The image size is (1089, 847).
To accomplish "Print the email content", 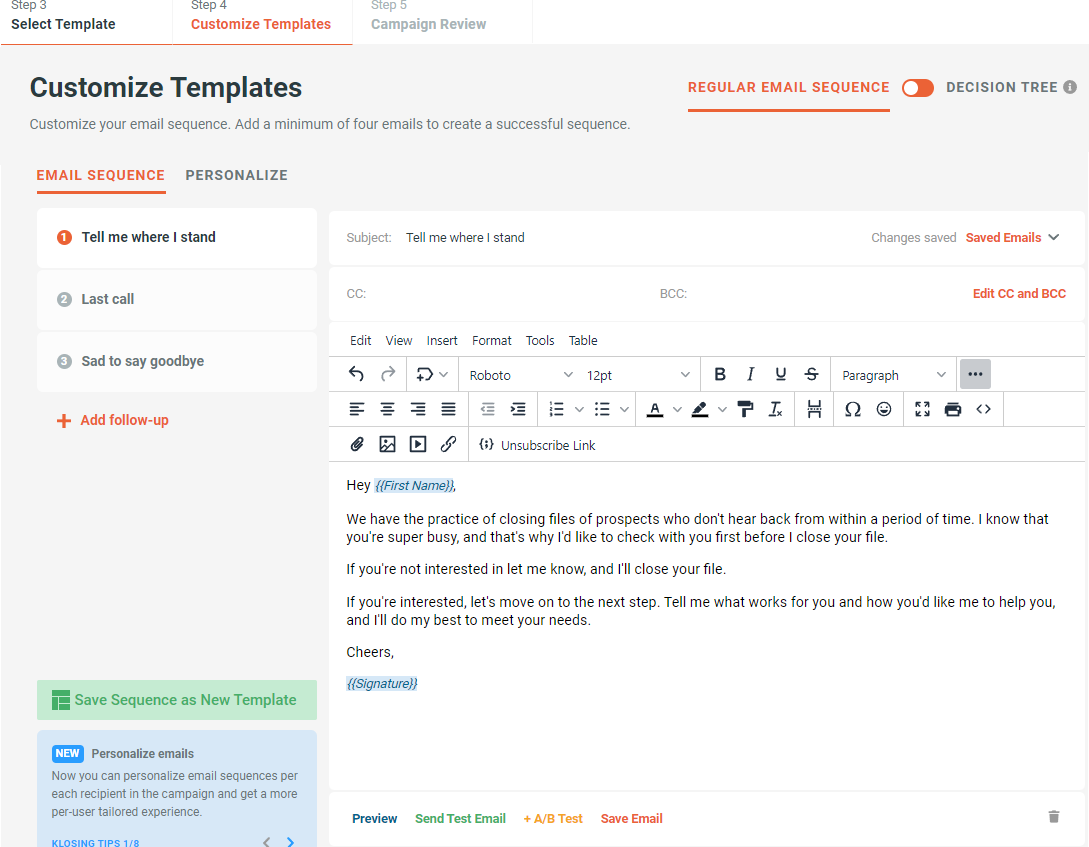I will pos(953,410).
